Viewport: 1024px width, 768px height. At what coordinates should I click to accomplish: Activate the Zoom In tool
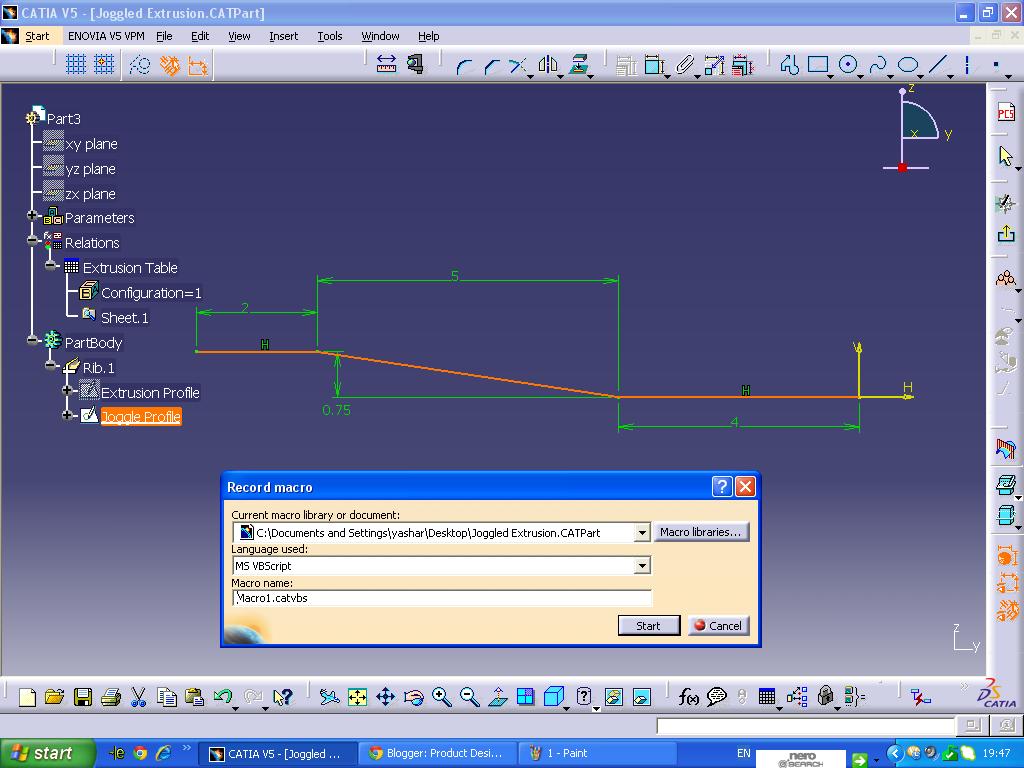pyautogui.click(x=440, y=695)
